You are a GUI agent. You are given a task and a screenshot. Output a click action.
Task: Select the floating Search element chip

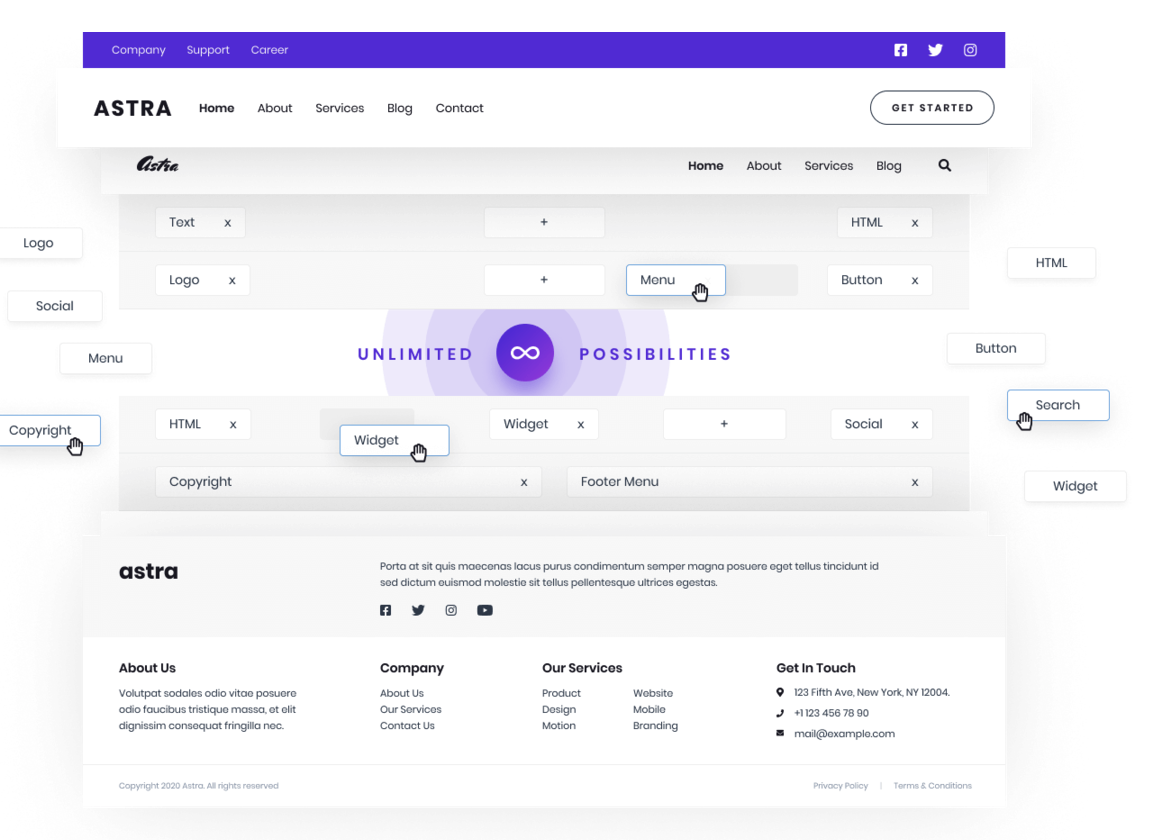tap(1057, 405)
